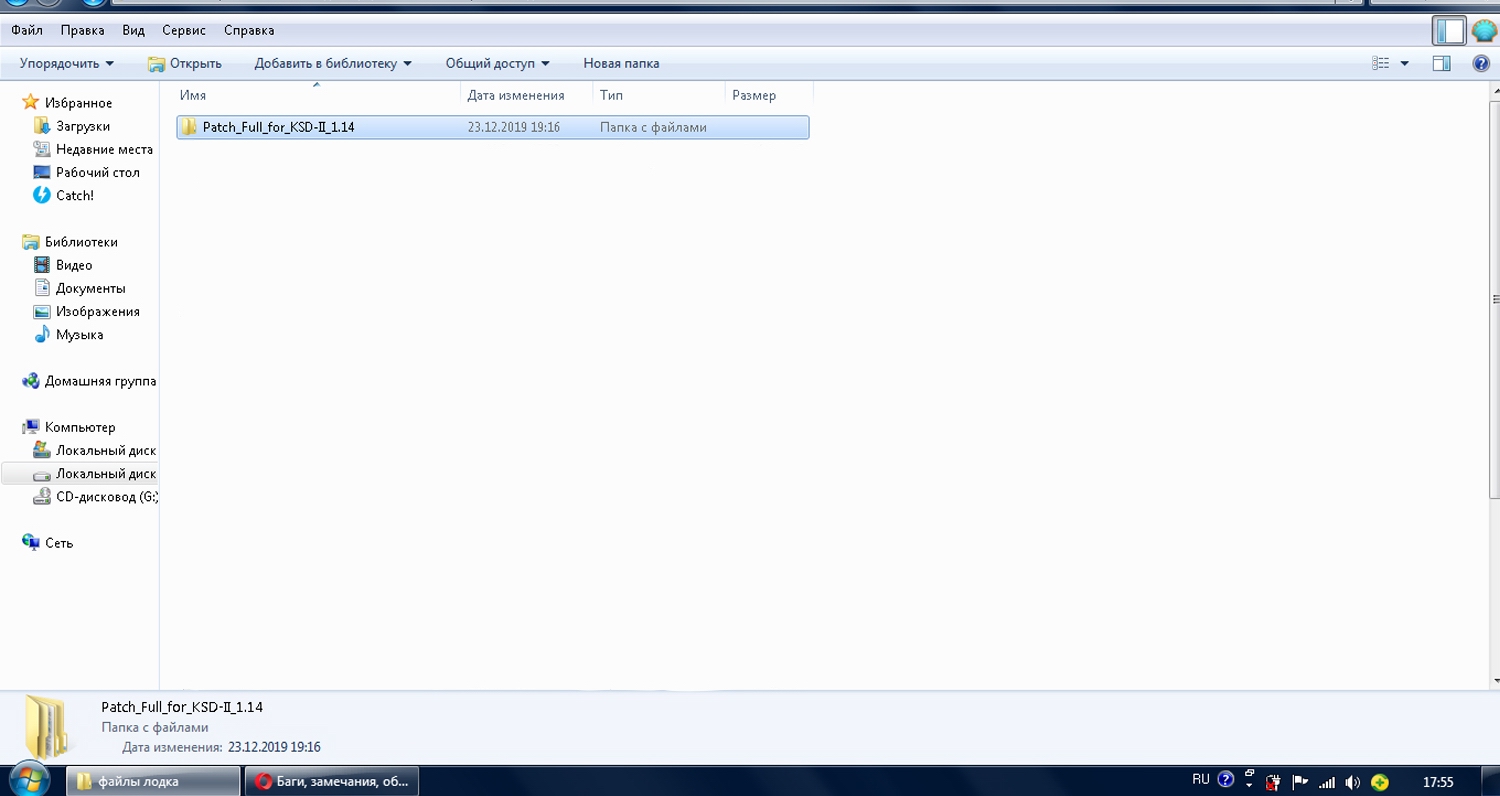Open the Справка menu

click(249, 30)
